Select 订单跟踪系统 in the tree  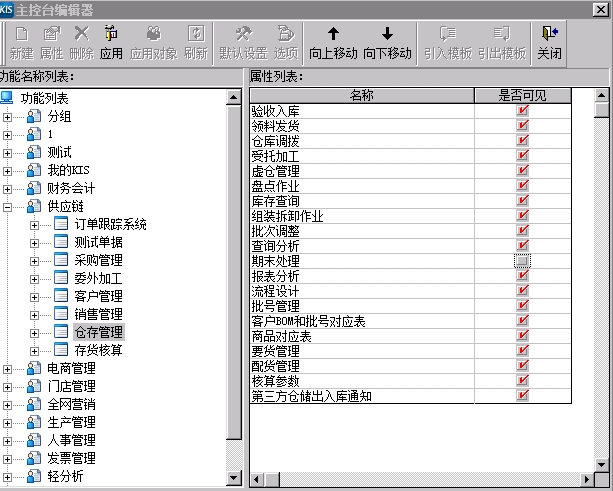(x=111, y=224)
